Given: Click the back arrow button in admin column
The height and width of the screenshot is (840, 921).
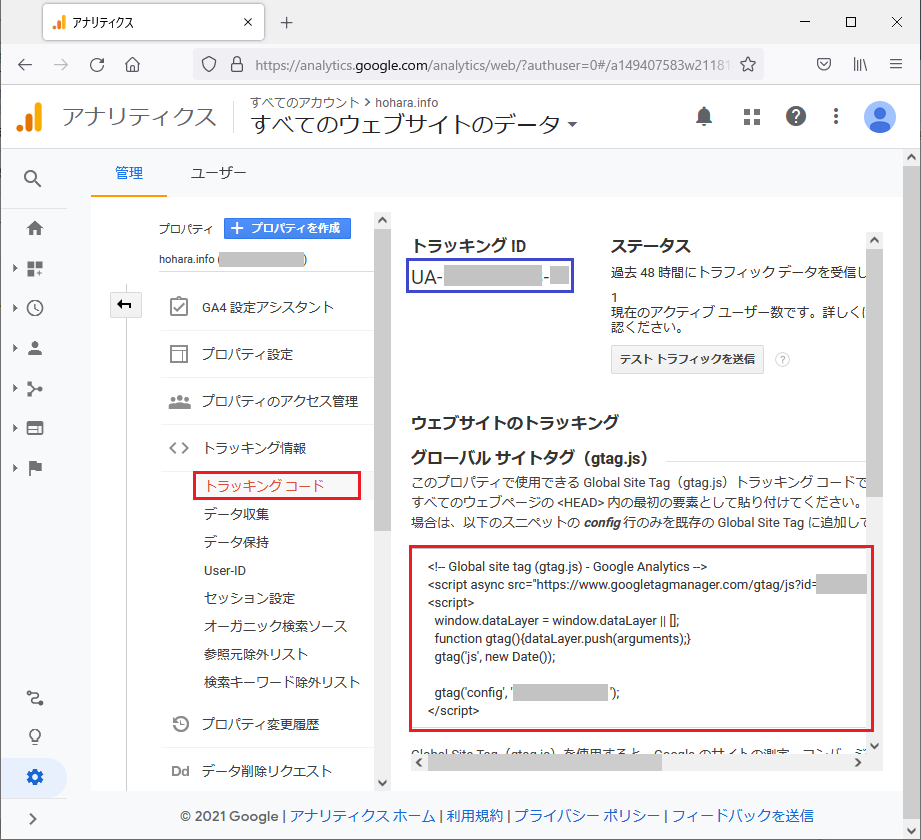Looking at the screenshot, I should coord(126,305).
